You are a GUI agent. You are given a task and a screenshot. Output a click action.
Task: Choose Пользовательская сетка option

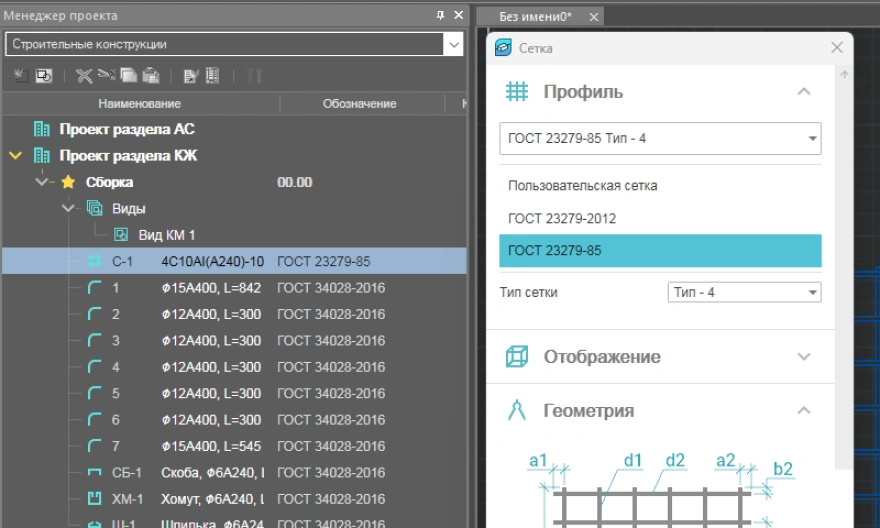[582, 186]
